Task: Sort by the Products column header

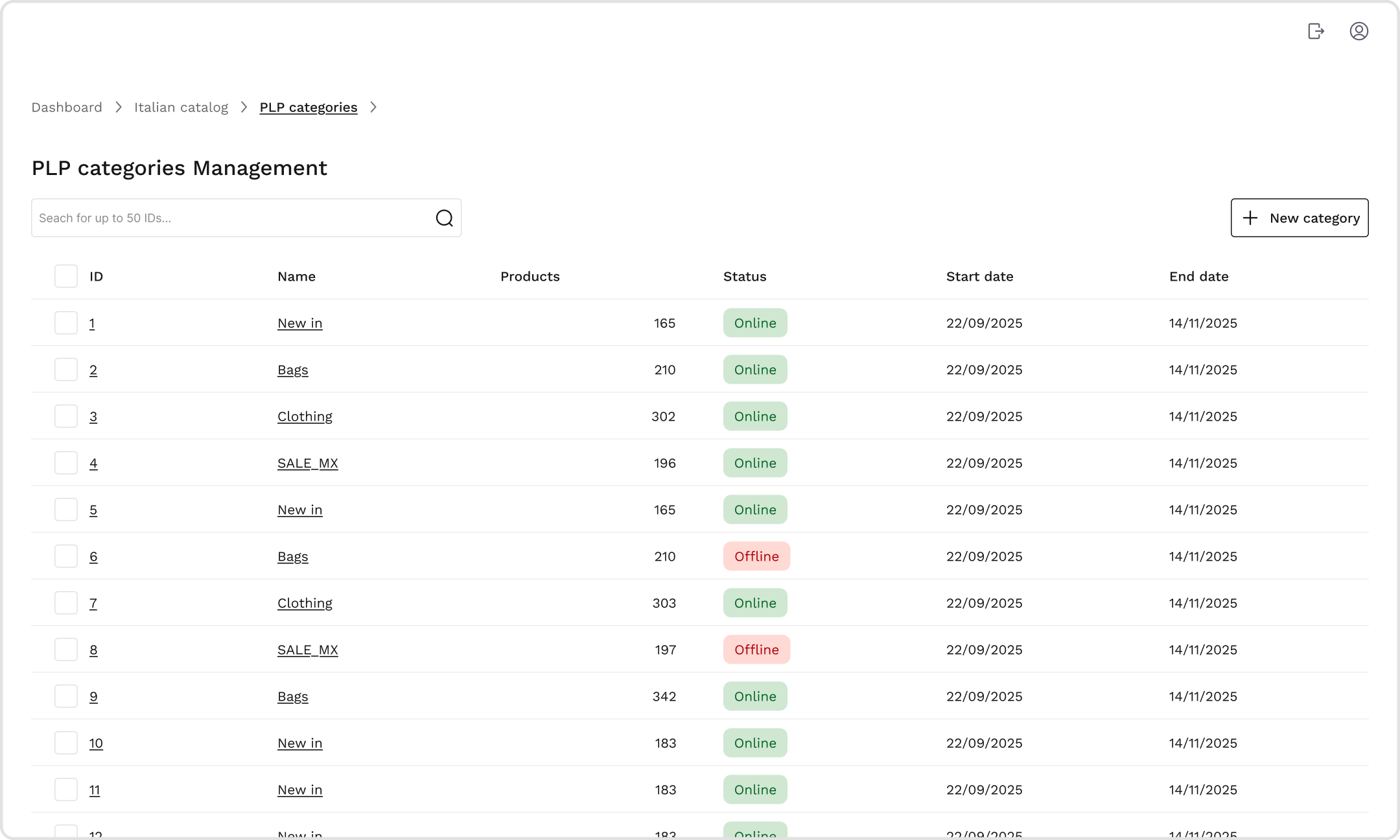Action: pos(530,276)
